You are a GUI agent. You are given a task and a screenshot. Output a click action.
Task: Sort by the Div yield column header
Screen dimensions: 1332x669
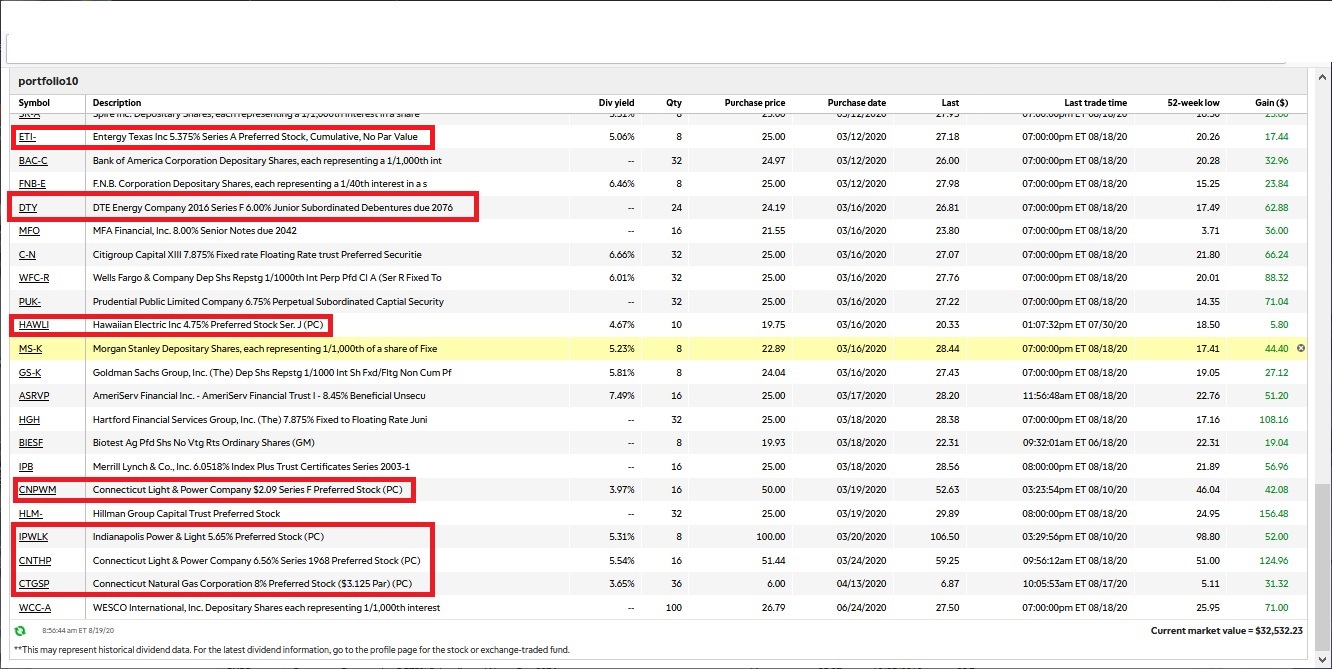(x=615, y=103)
